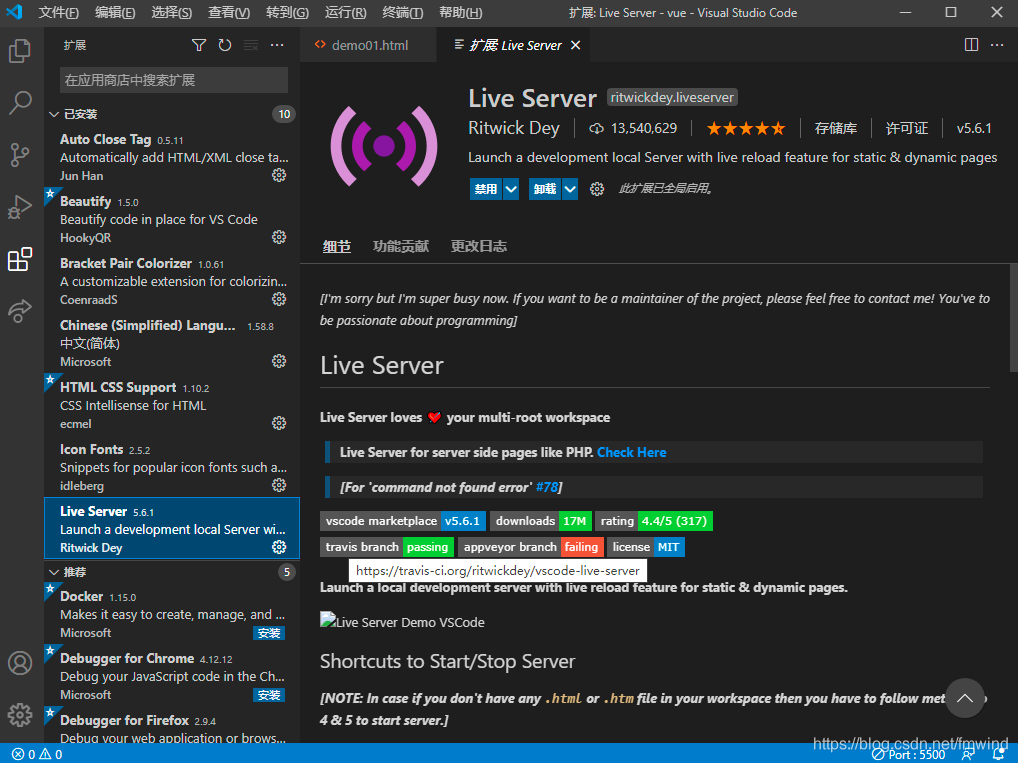Click the Disable (禁用) button
Screen dimensions: 1018x763
(486, 189)
